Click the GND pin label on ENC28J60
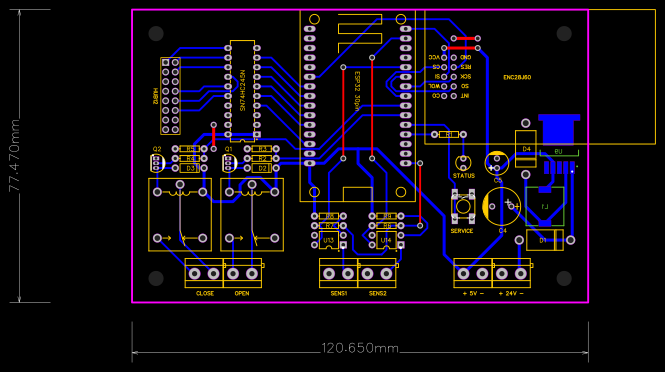Viewport: 665px width, 372px height. tap(466, 57)
